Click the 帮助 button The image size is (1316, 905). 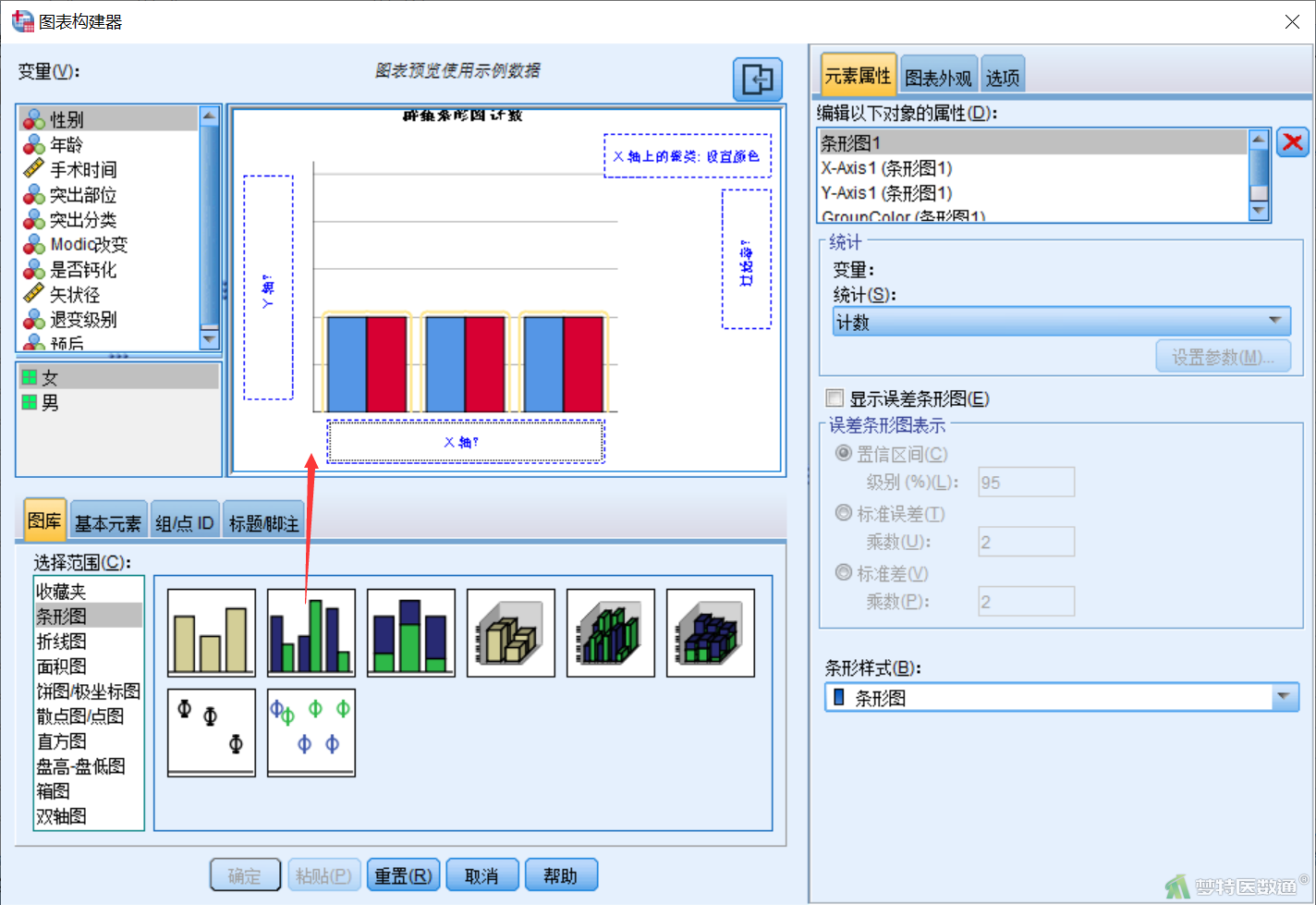561,875
